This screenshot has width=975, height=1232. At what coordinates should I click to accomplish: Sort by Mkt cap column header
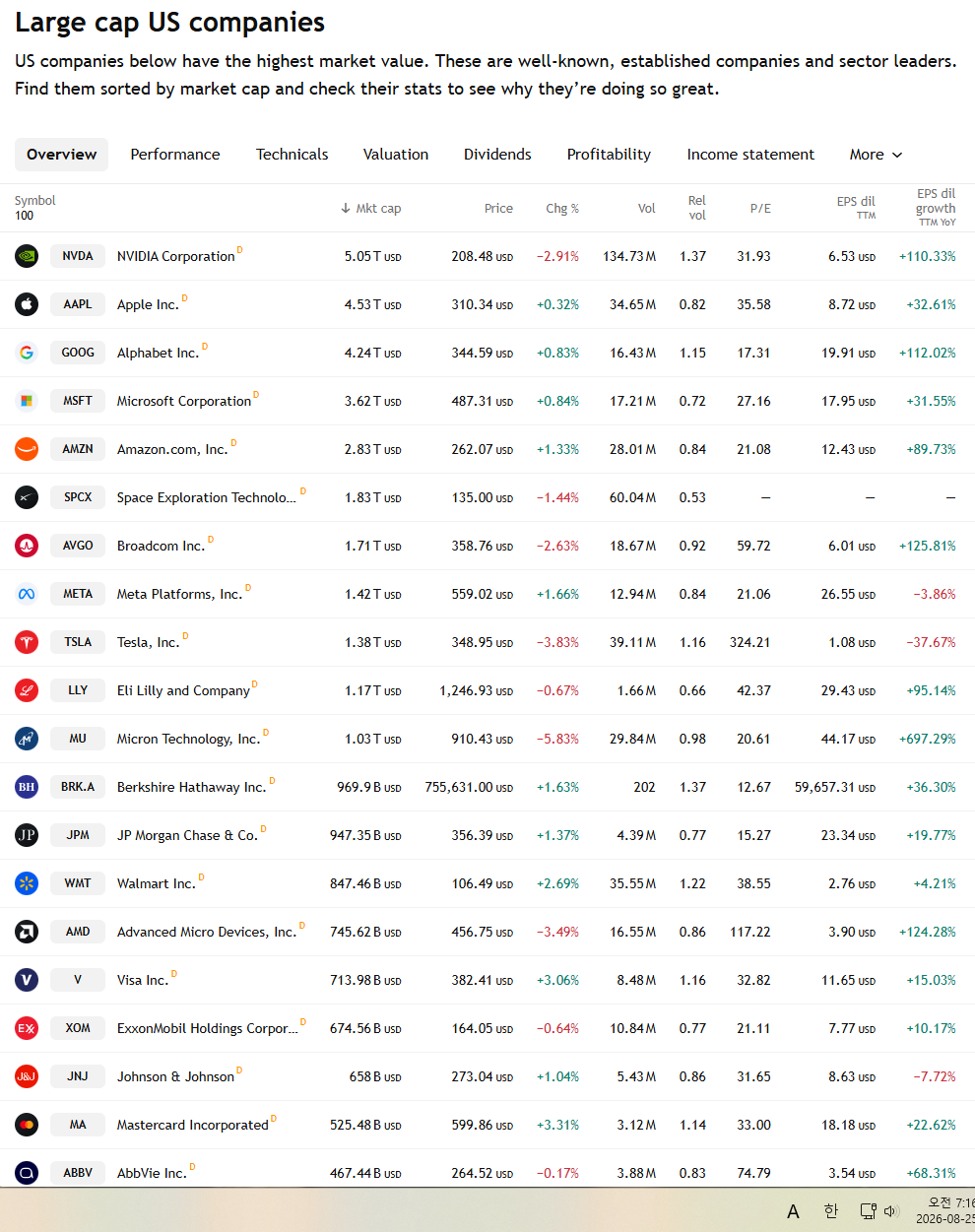[x=371, y=208]
